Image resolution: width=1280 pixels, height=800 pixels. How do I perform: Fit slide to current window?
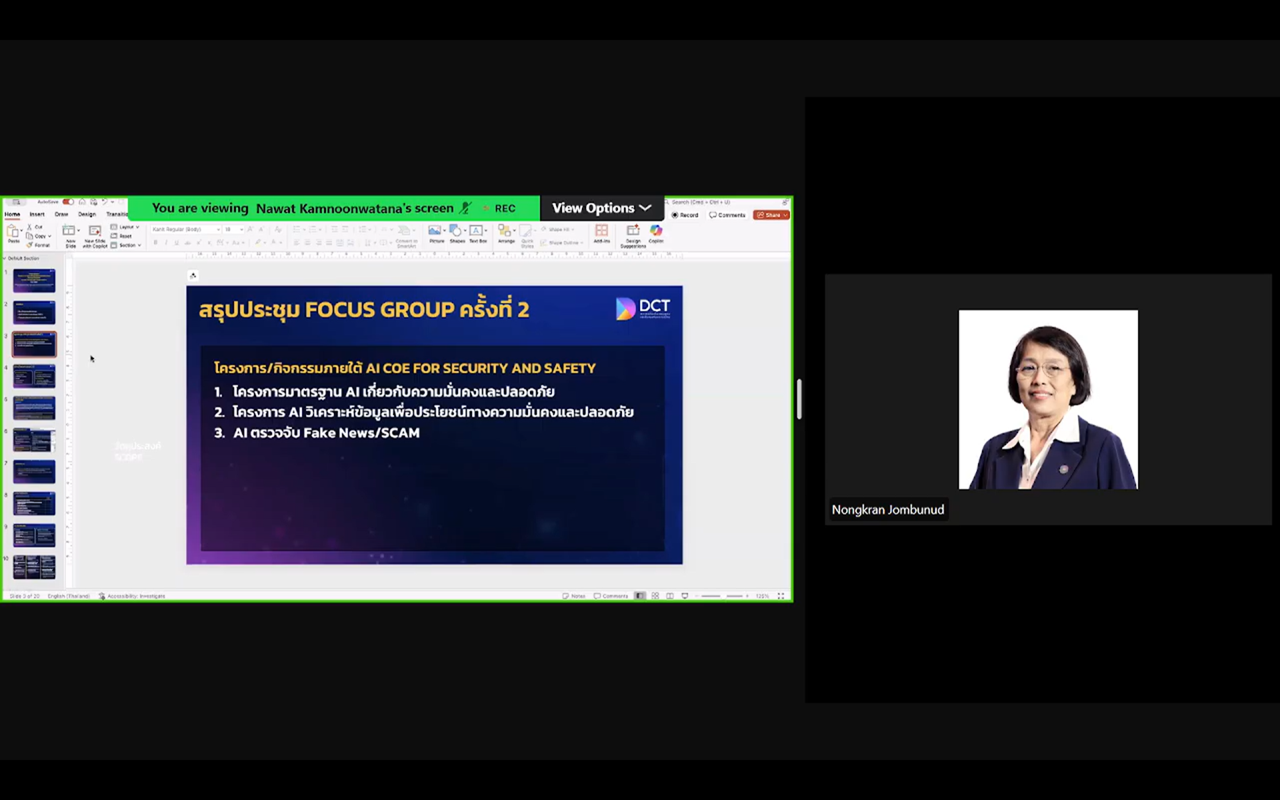780,596
